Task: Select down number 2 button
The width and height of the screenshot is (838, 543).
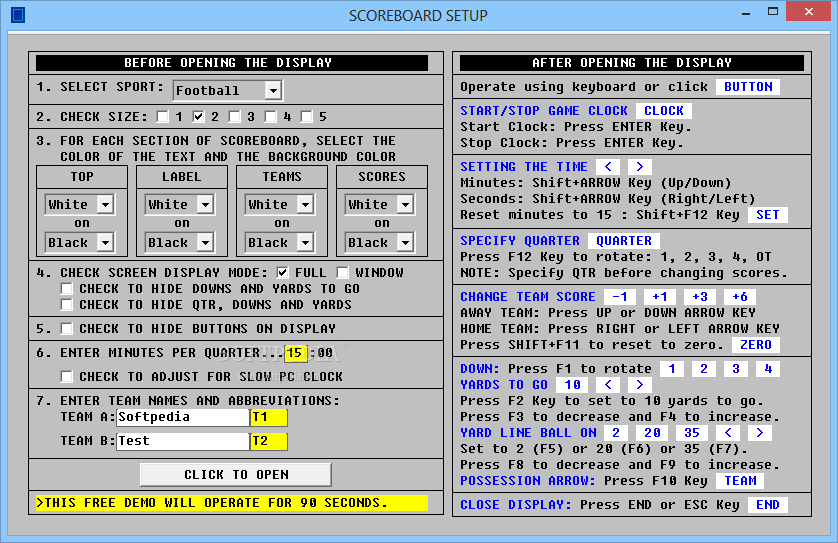Action: click(704, 369)
